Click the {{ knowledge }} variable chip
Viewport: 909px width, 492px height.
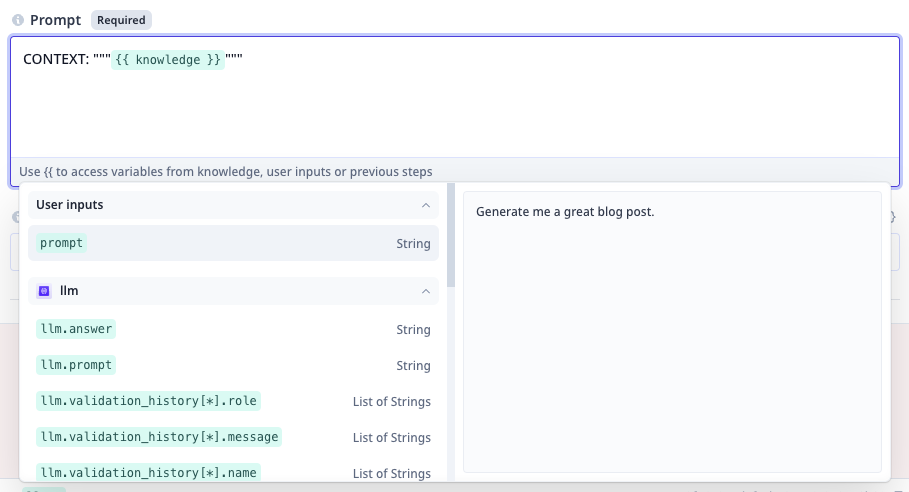click(168, 60)
